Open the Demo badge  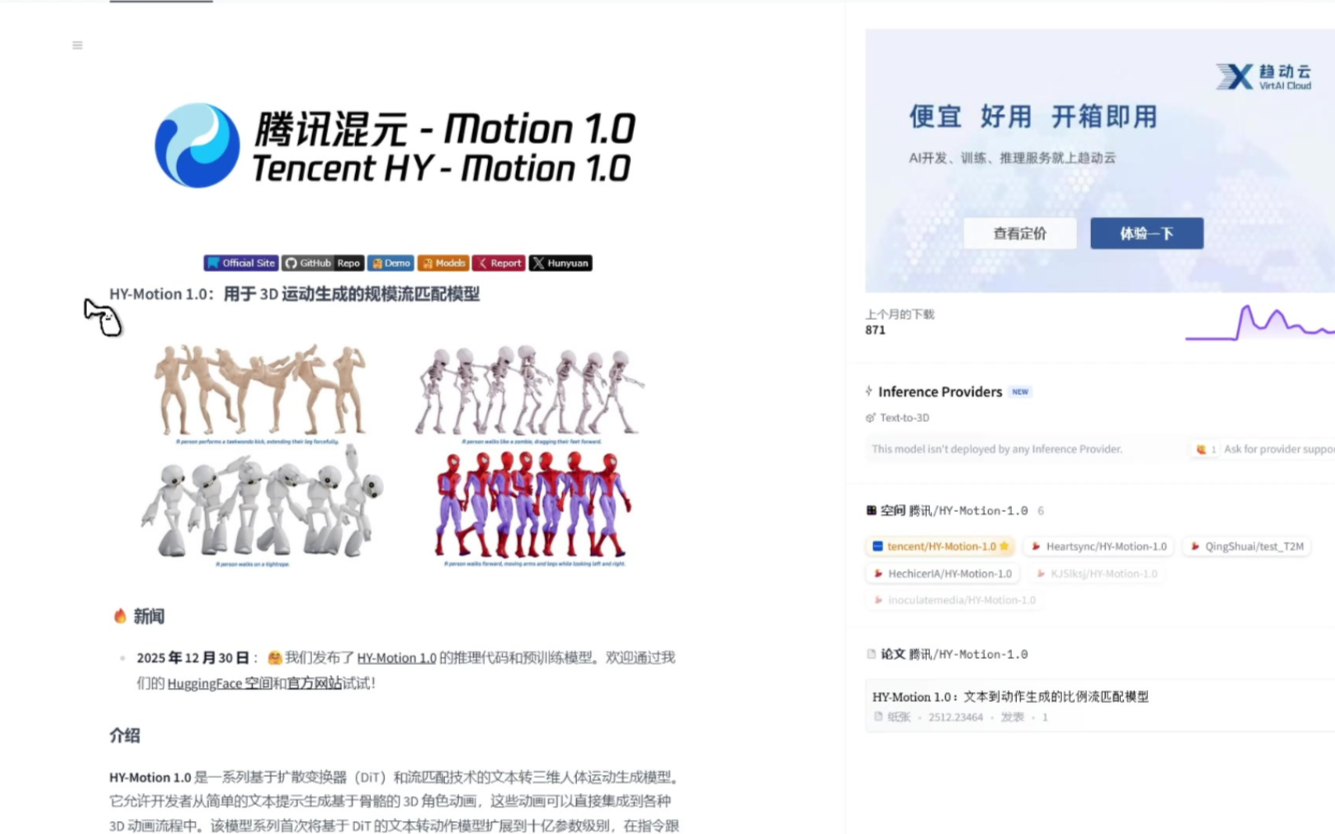tap(390, 263)
